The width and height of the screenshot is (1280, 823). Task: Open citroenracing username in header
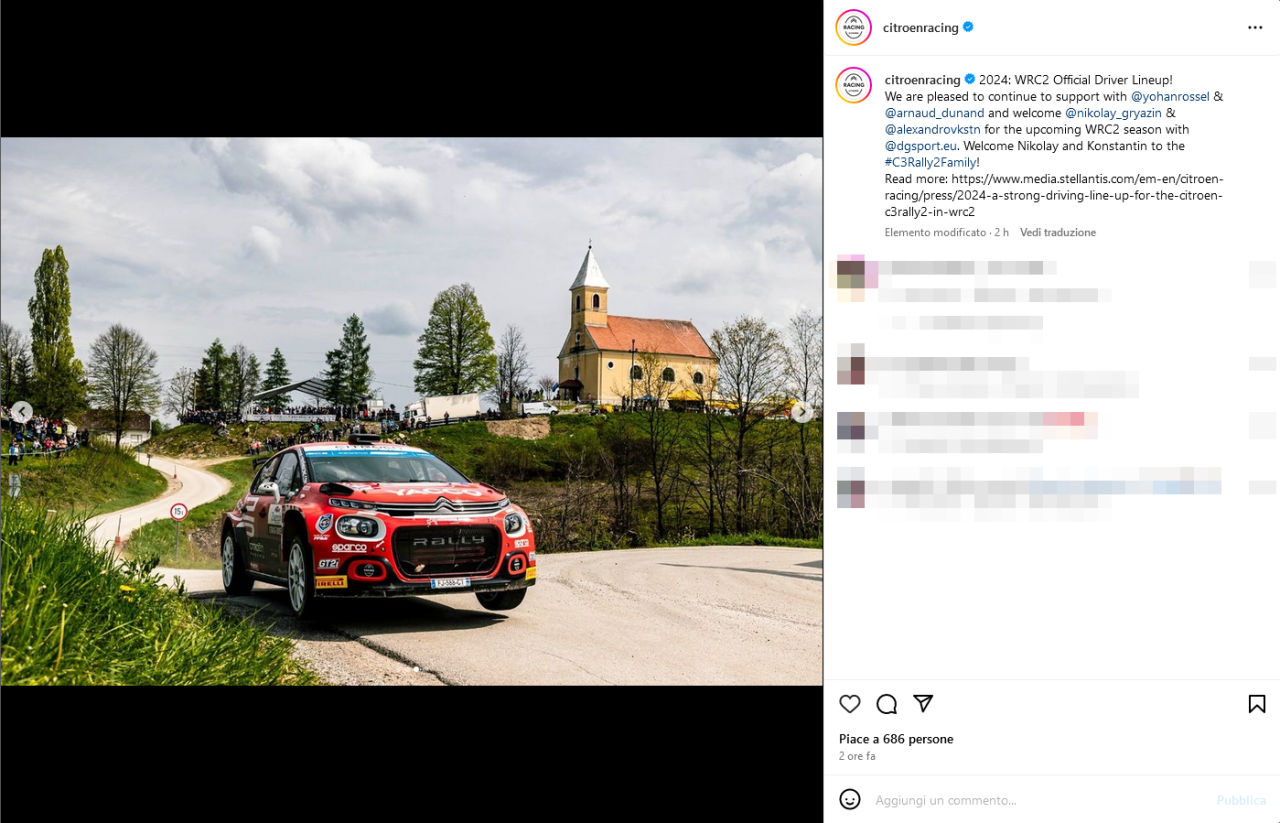click(x=920, y=28)
